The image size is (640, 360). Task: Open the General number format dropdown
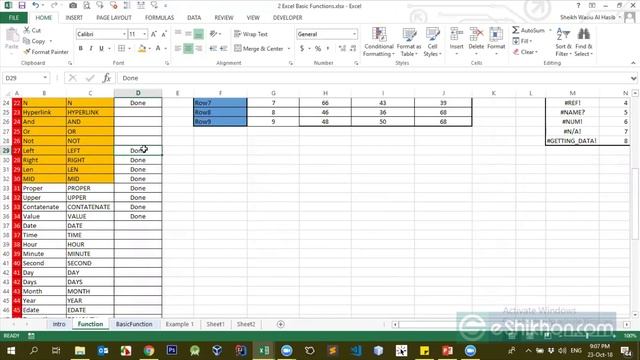coord(354,34)
